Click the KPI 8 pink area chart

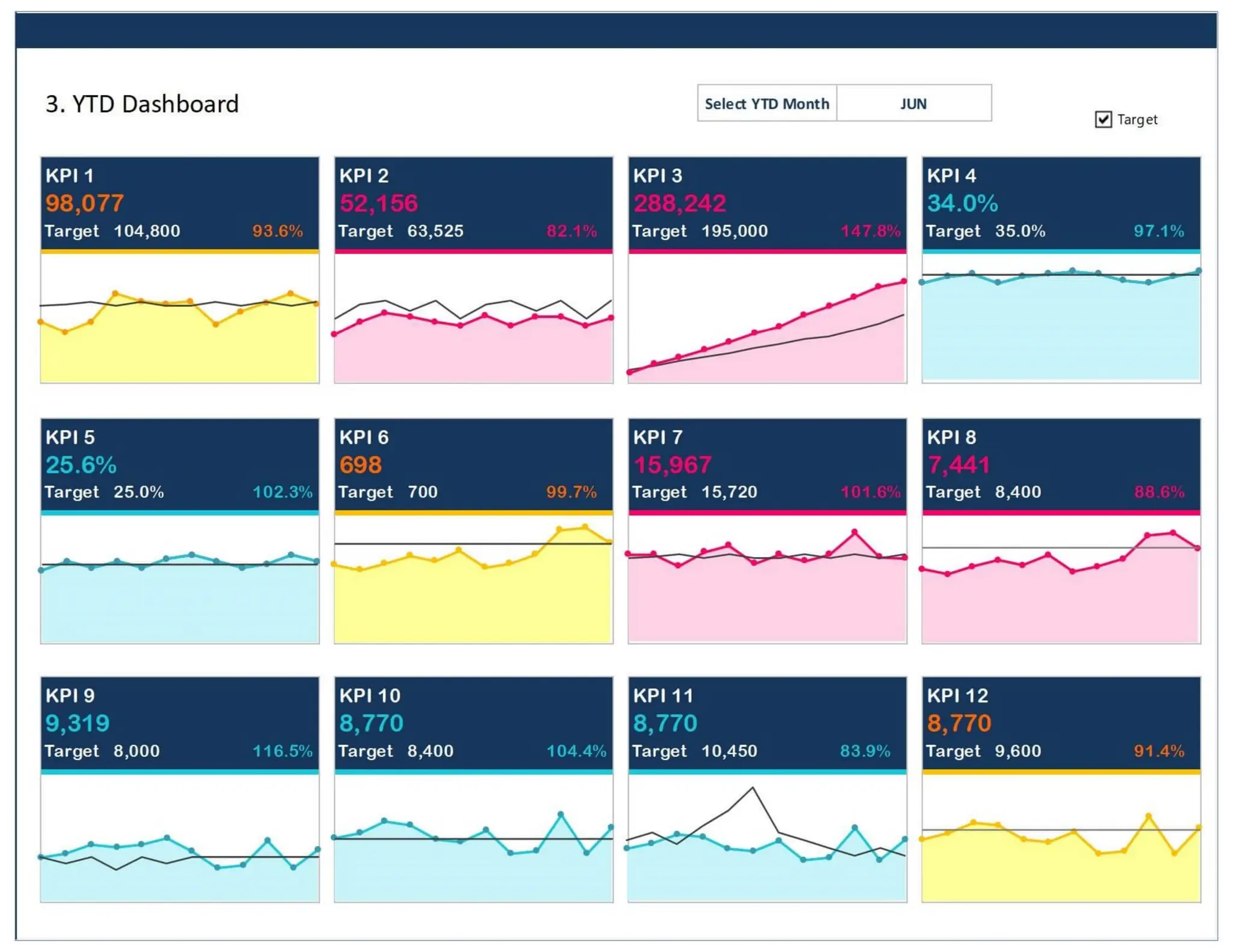pos(1061,580)
